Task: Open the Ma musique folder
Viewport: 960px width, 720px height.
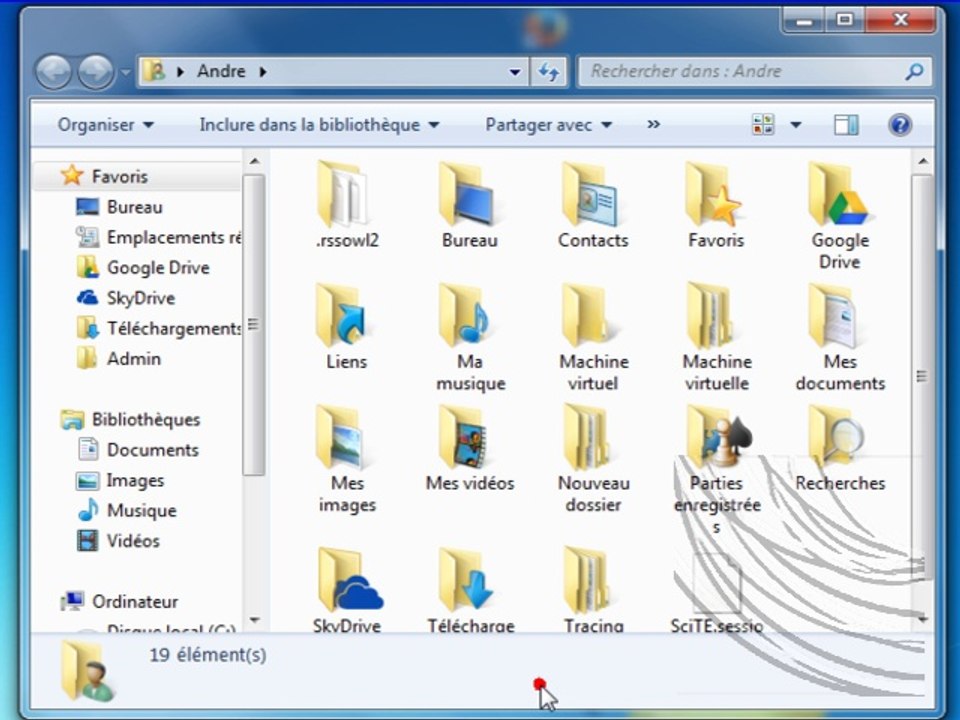Action: [470, 337]
